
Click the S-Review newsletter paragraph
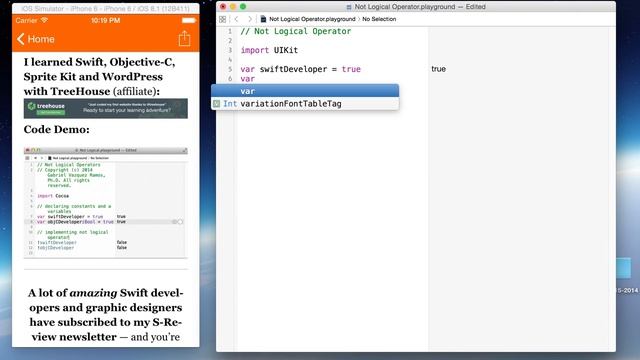pyautogui.click(x=106, y=315)
